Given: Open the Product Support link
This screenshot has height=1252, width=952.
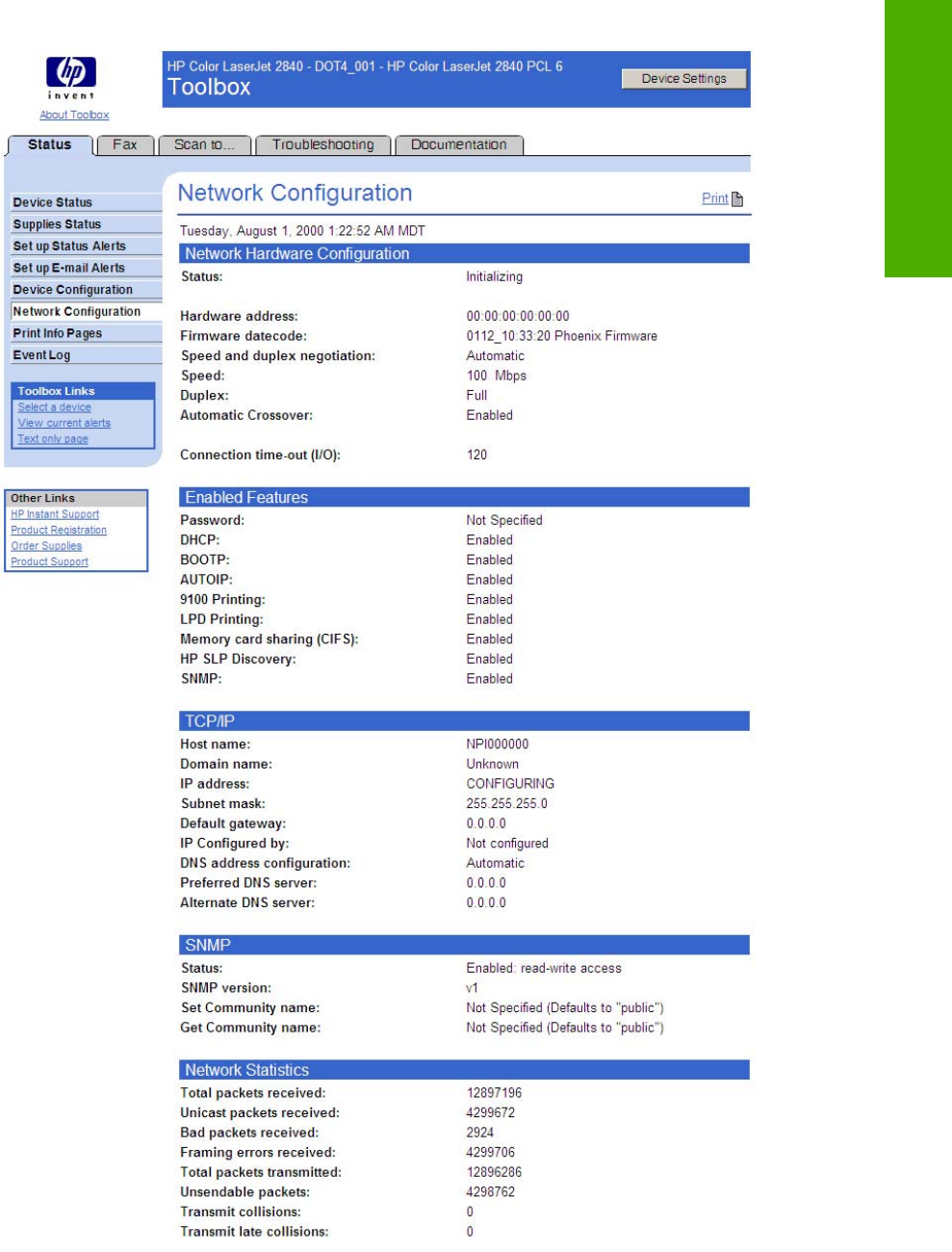Looking at the screenshot, I should tap(49, 562).
